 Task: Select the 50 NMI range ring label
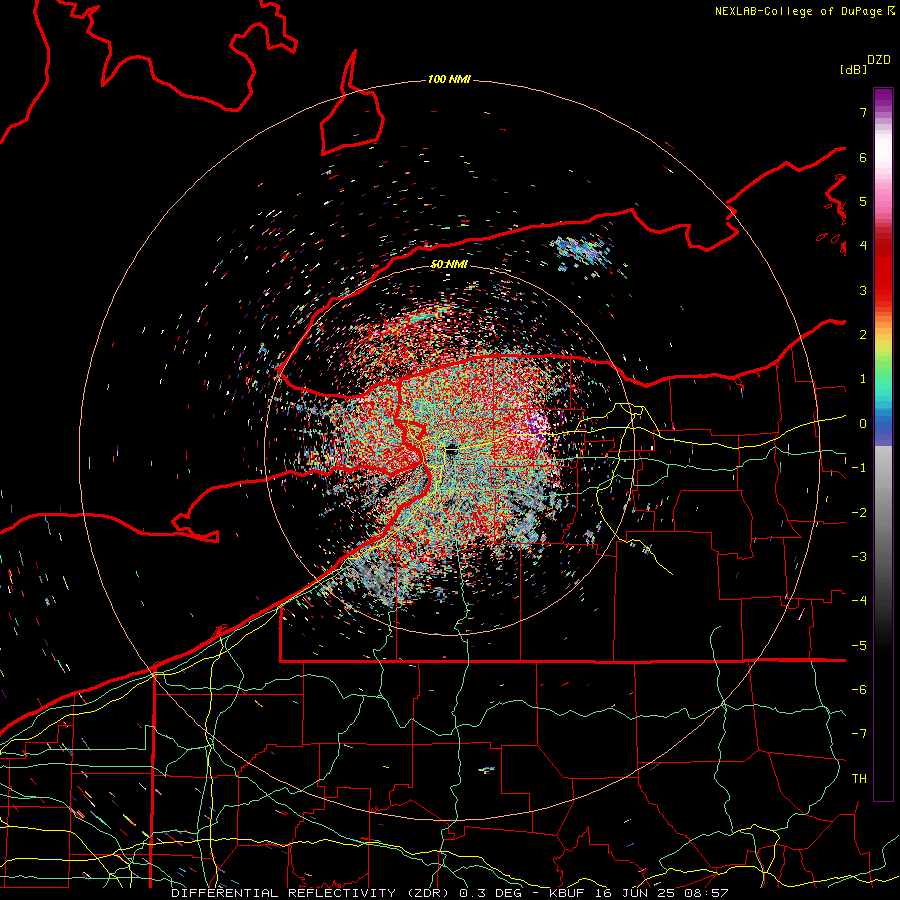point(449,264)
